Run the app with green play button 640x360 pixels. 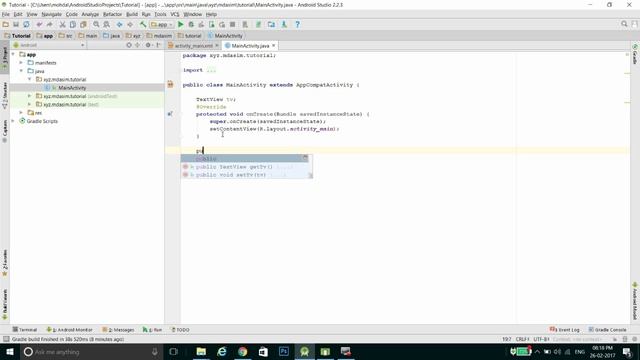click(180, 24)
